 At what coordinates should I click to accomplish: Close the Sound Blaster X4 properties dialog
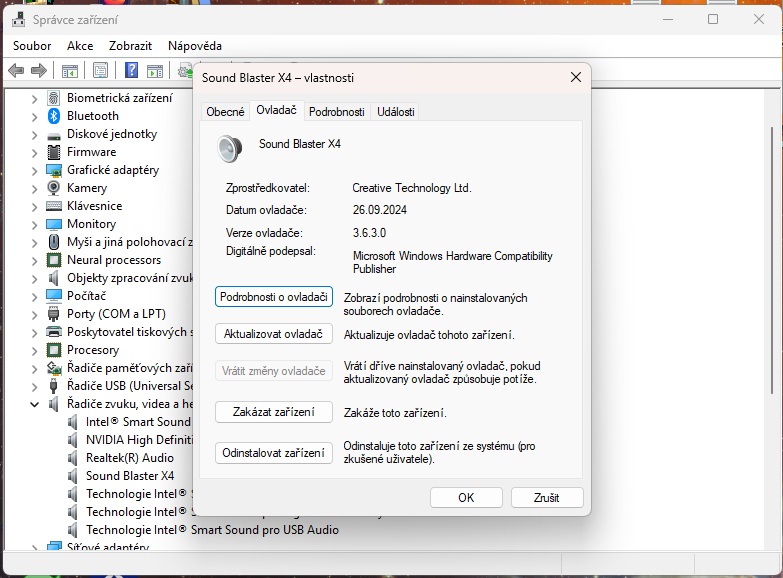(576, 77)
